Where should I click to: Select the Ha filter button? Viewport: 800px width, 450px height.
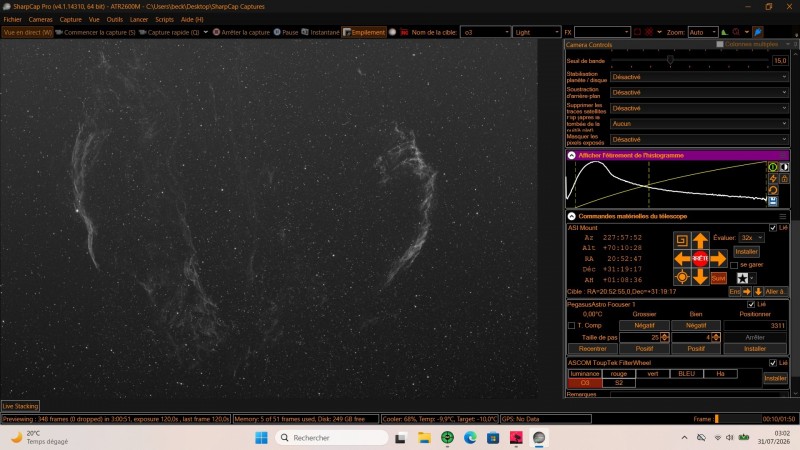(720, 373)
